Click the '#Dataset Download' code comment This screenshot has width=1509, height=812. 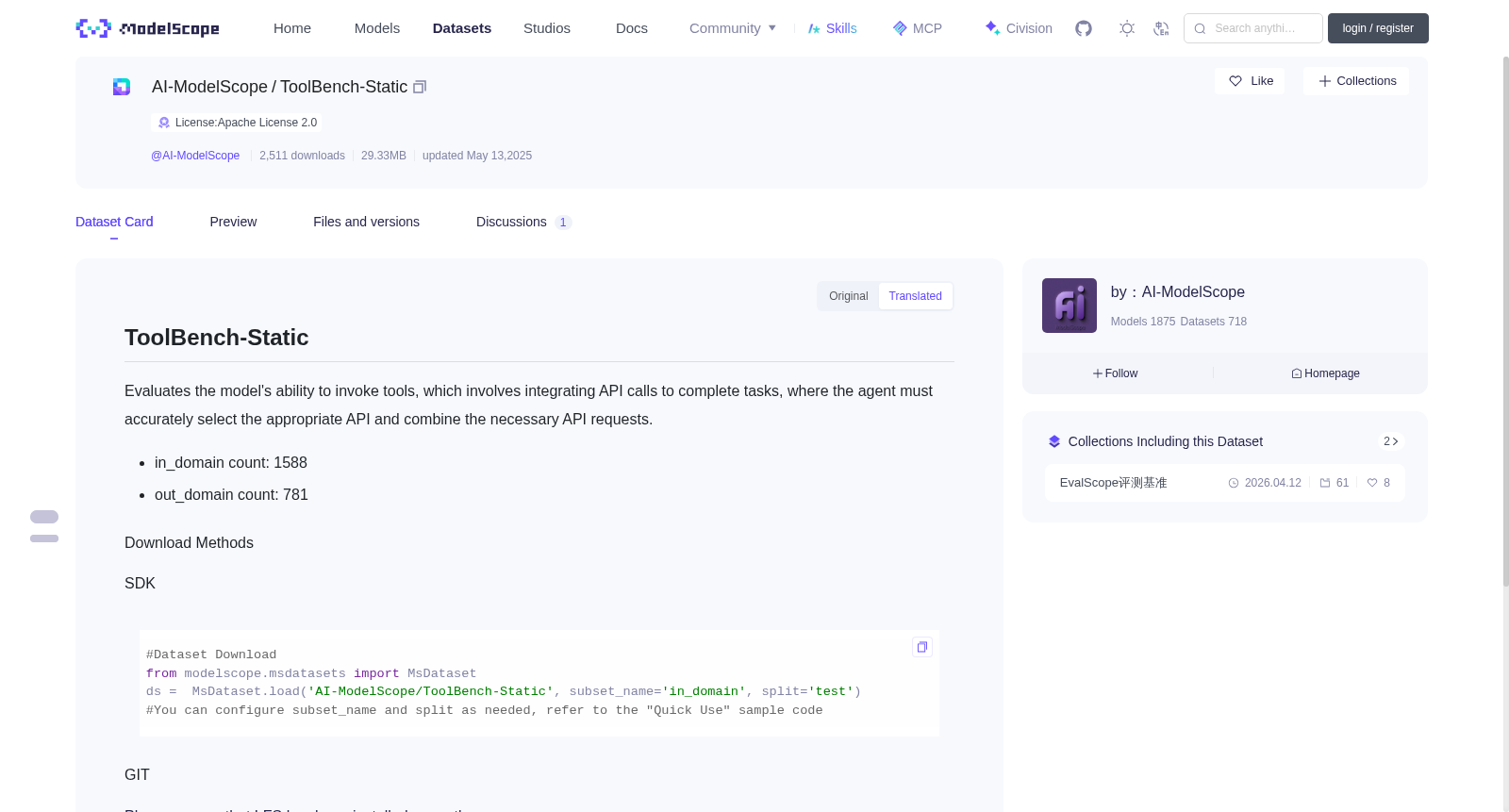pyautogui.click(x=211, y=655)
